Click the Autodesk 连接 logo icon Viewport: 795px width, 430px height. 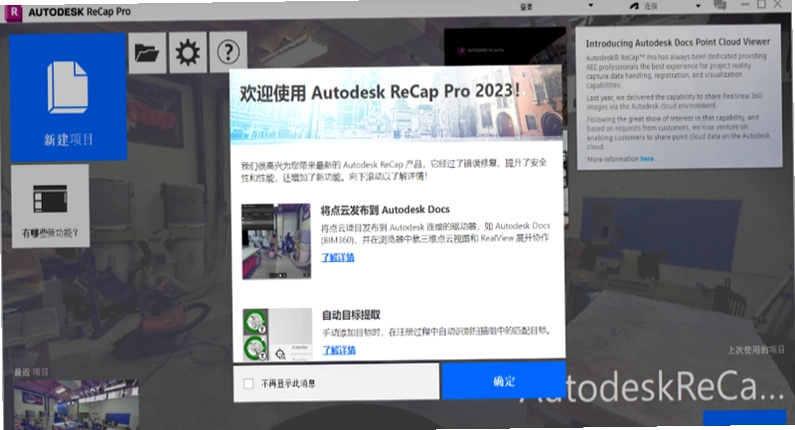[x=634, y=6]
